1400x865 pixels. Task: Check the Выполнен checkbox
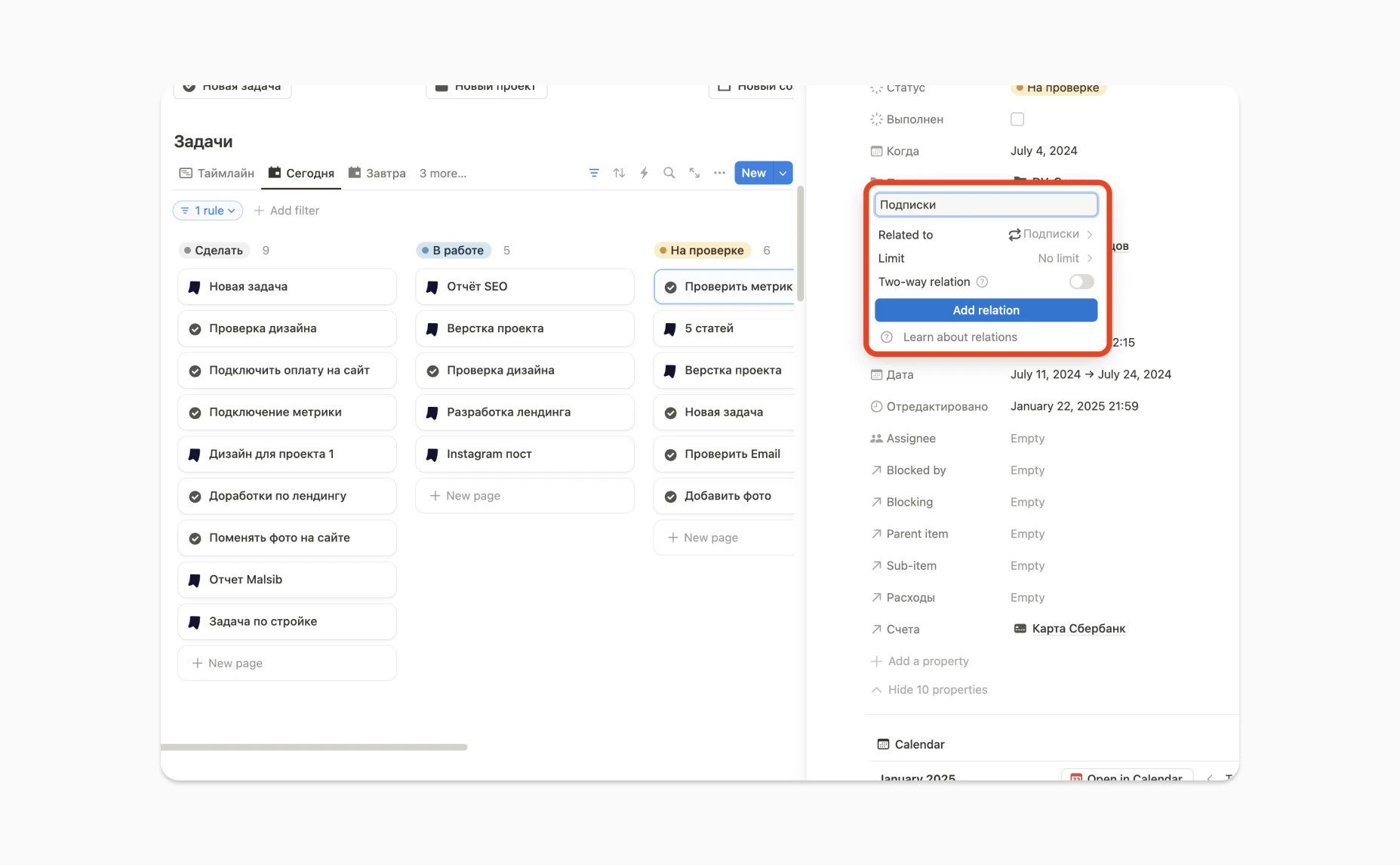(x=1017, y=119)
